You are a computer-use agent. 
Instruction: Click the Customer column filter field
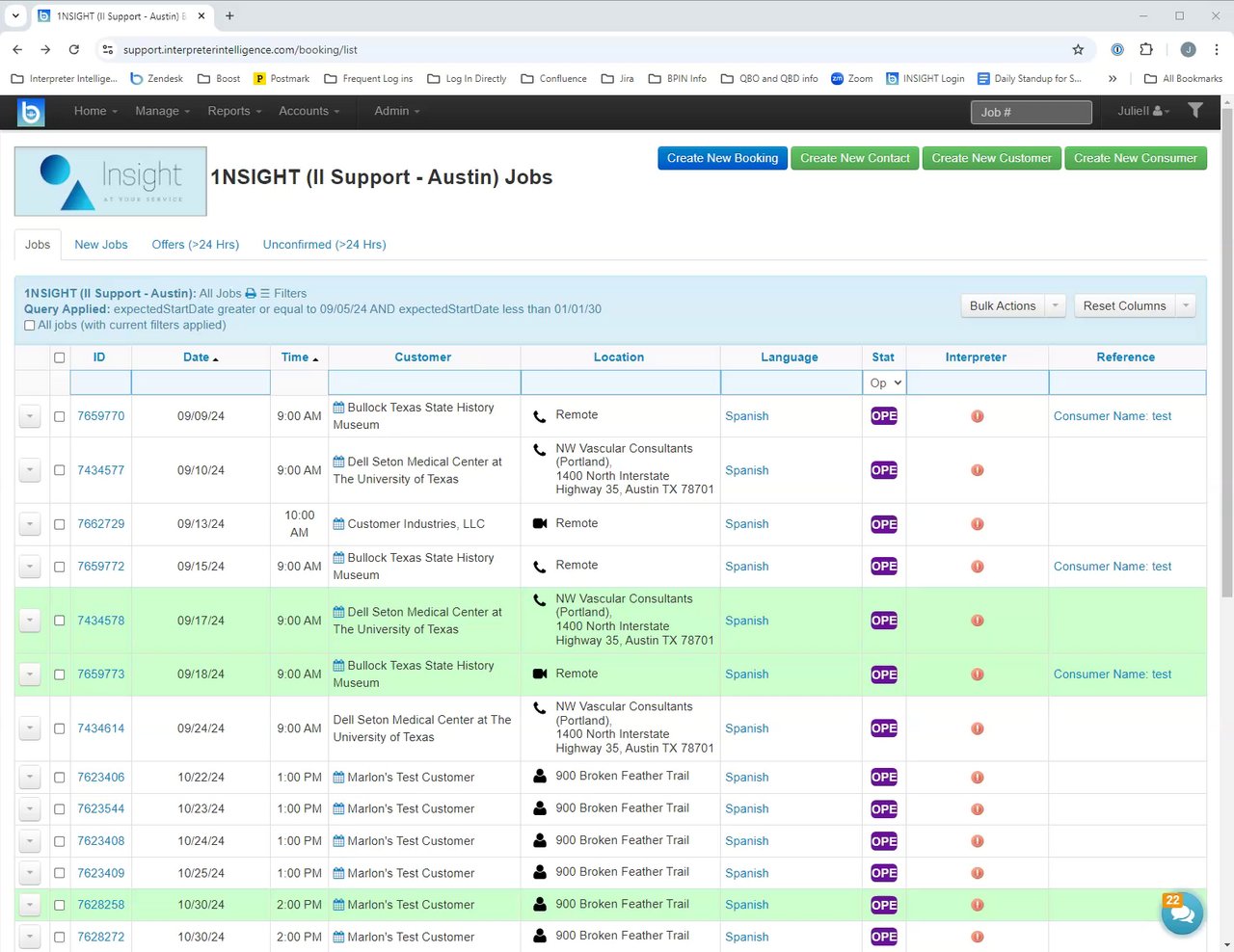click(424, 383)
